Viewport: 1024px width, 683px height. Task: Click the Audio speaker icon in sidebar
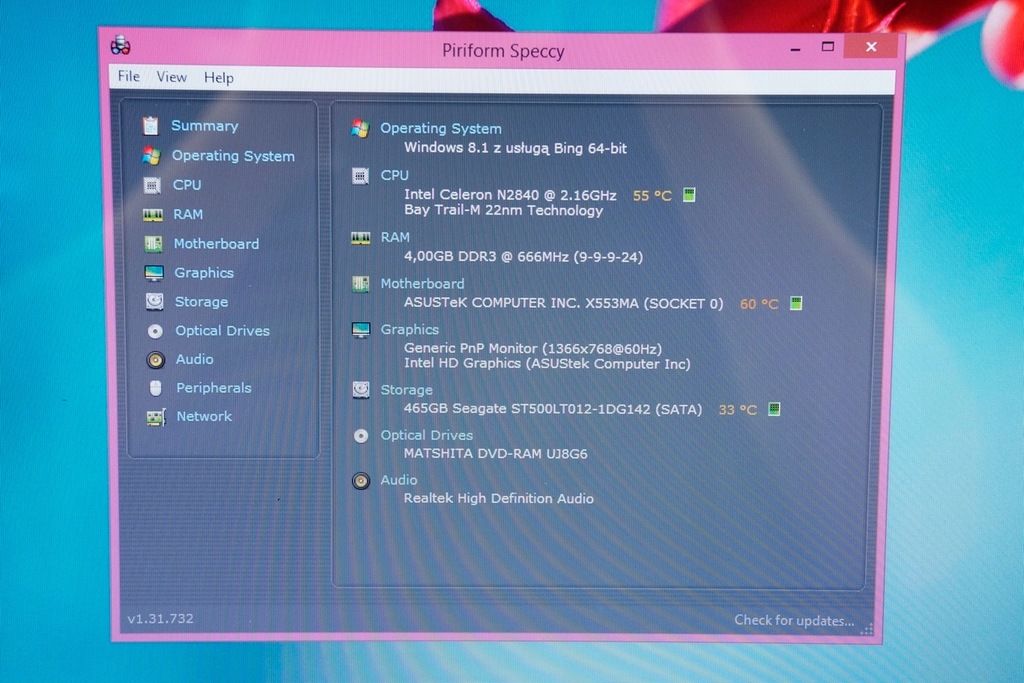click(x=155, y=360)
